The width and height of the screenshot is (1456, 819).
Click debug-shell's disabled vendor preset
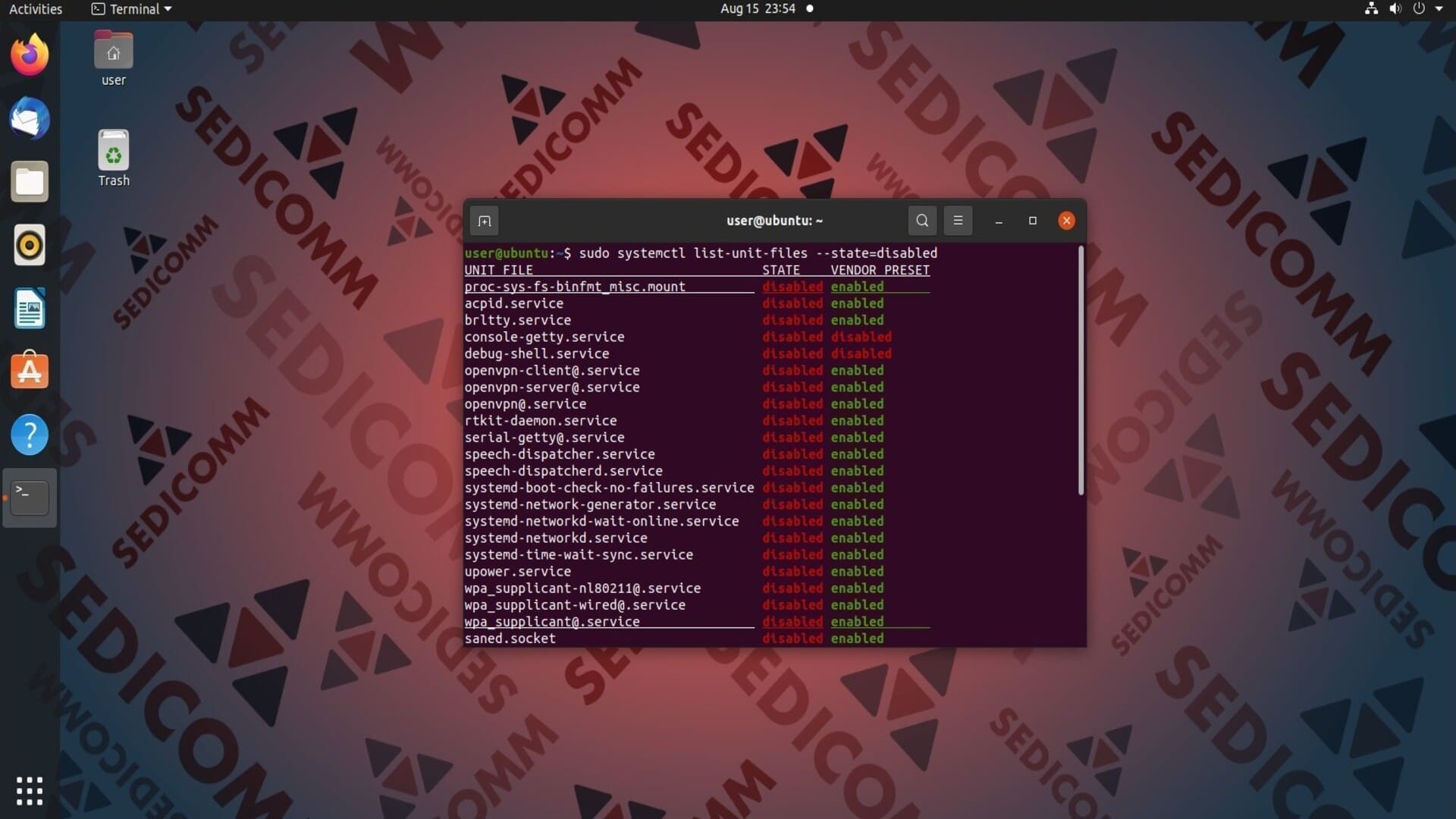click(861, 353)
